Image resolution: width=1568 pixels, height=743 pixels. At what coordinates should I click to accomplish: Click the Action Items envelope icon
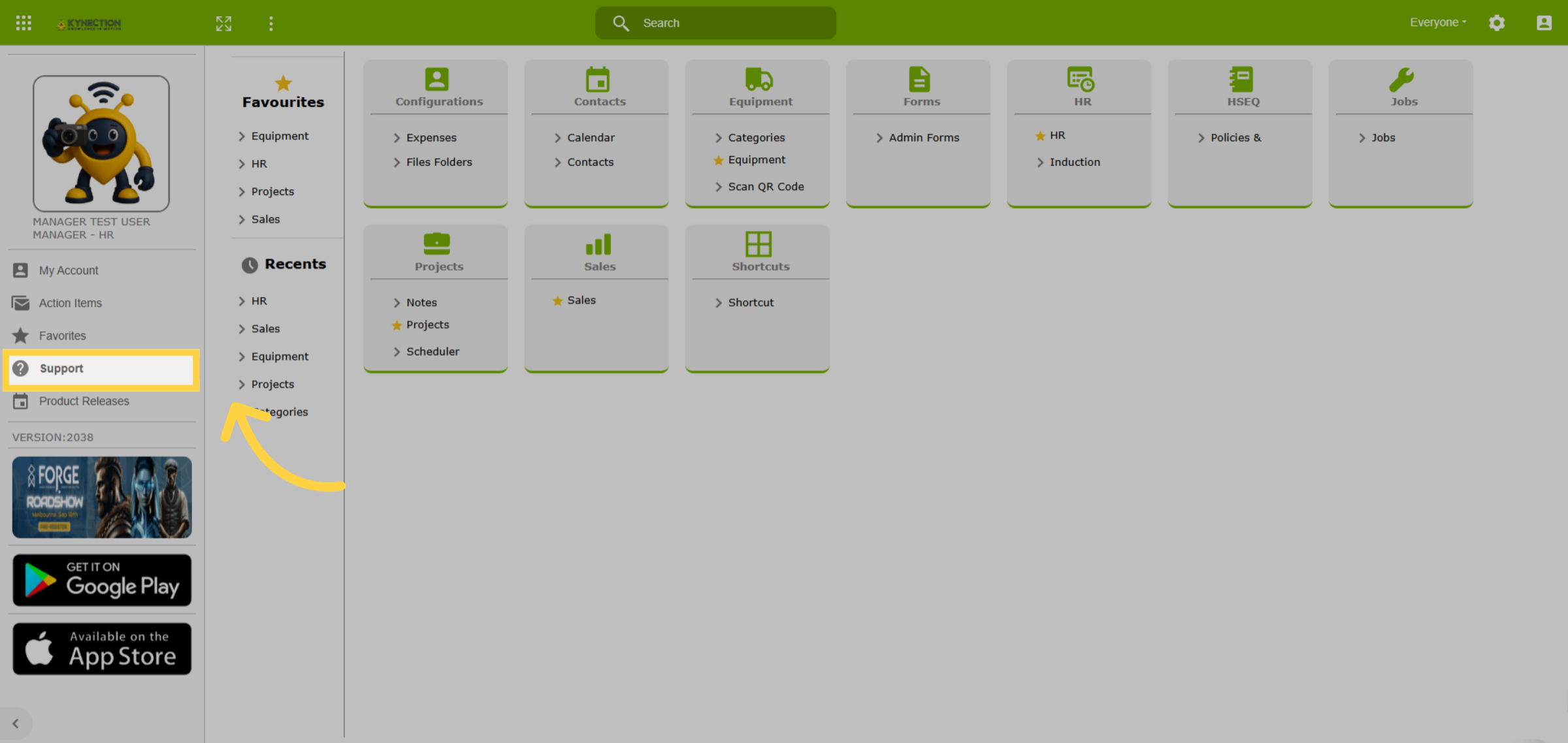(21, 303)
